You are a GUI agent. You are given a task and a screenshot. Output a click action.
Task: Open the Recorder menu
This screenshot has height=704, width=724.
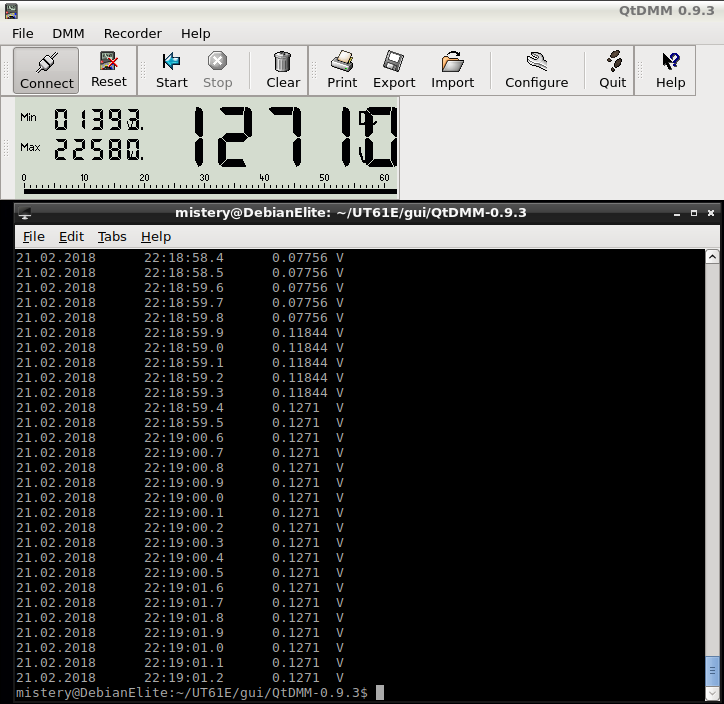pyautogui.click(x=132, y=33)
